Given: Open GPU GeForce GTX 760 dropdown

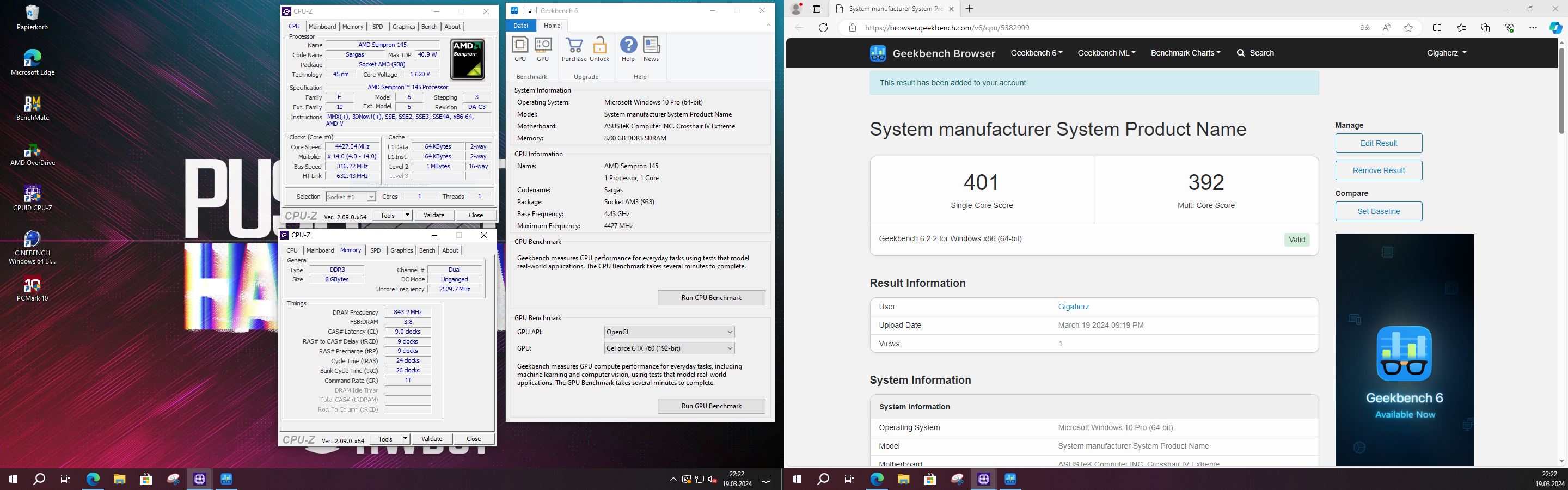Looking at the screenshot, I should [x=669, y=348].
